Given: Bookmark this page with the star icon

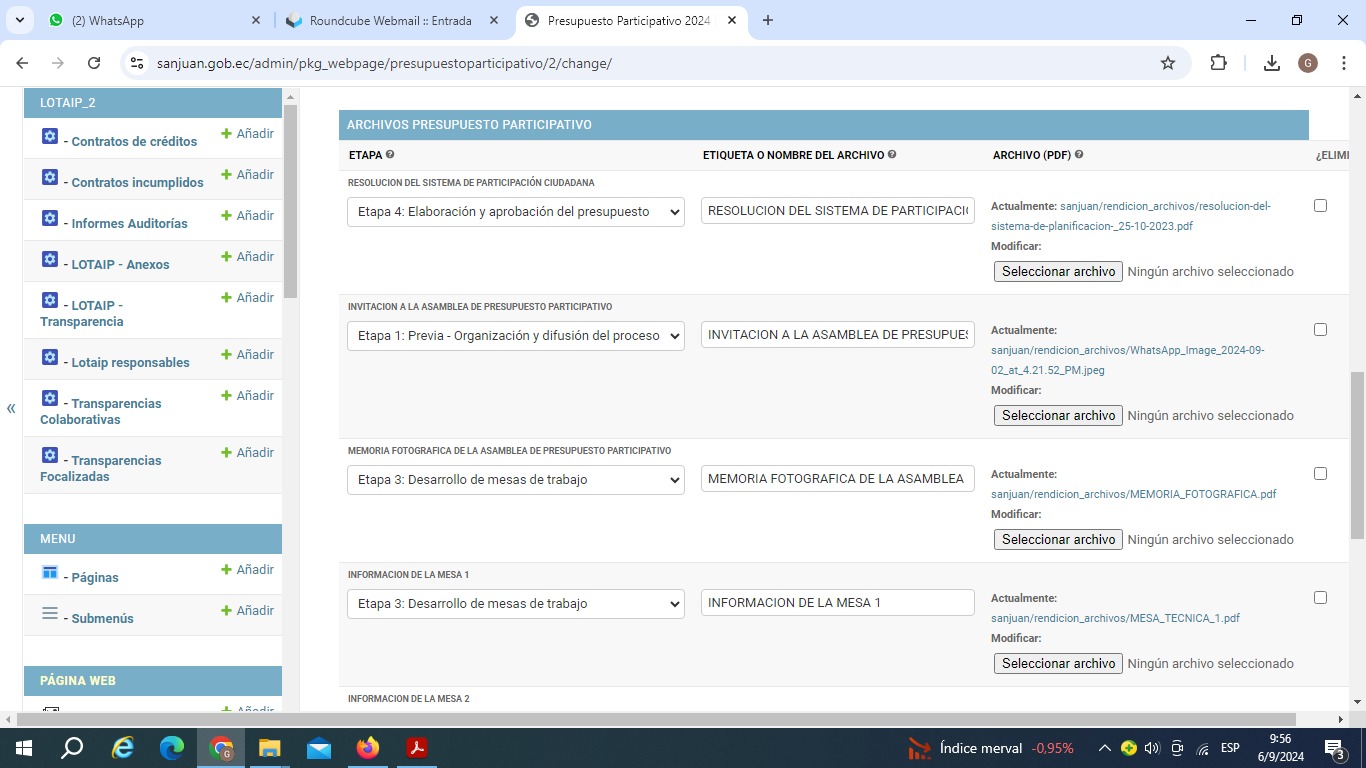Looking at the screenshot, I should coord(1168,63).
